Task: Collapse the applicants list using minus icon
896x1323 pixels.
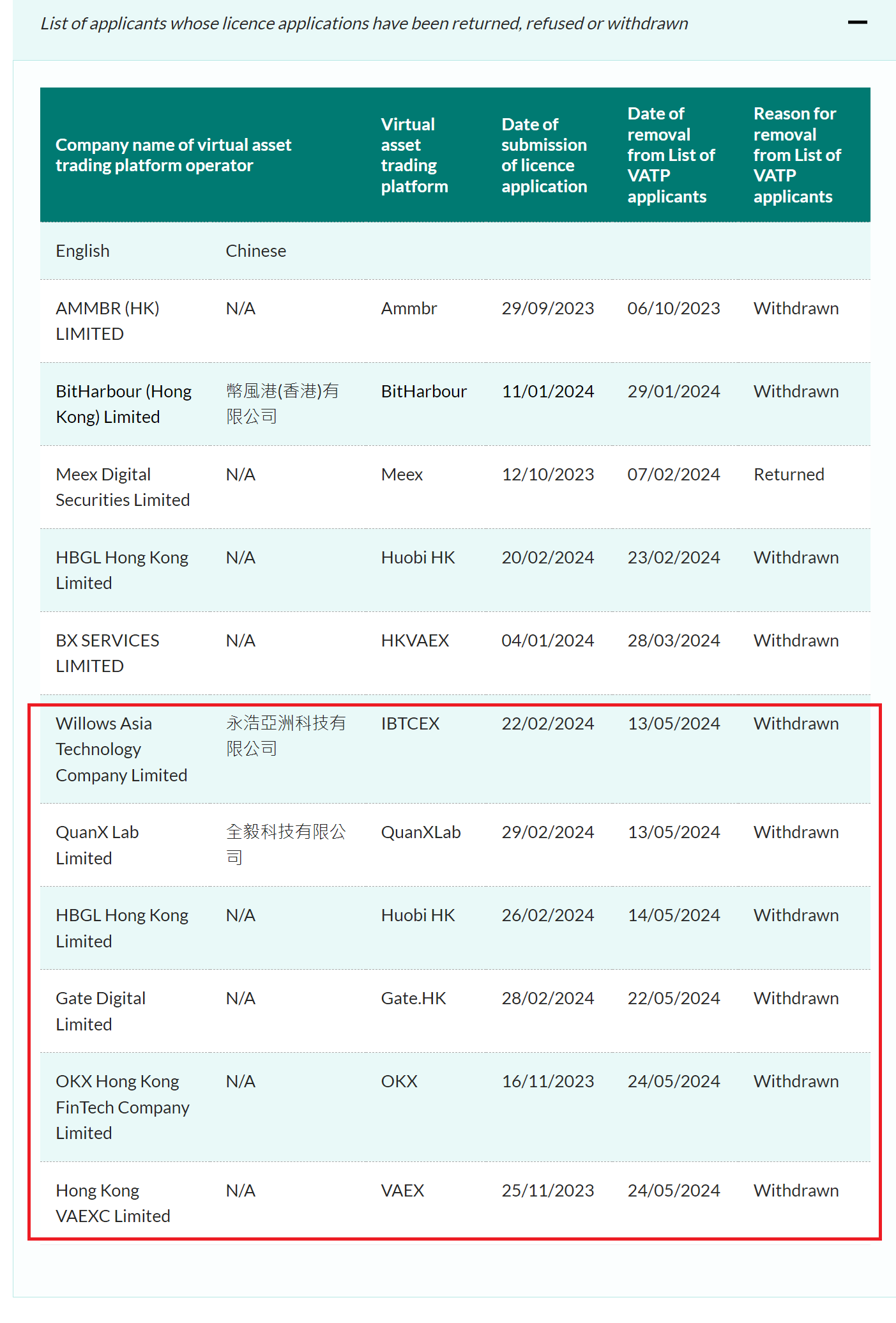Action: 856,23
